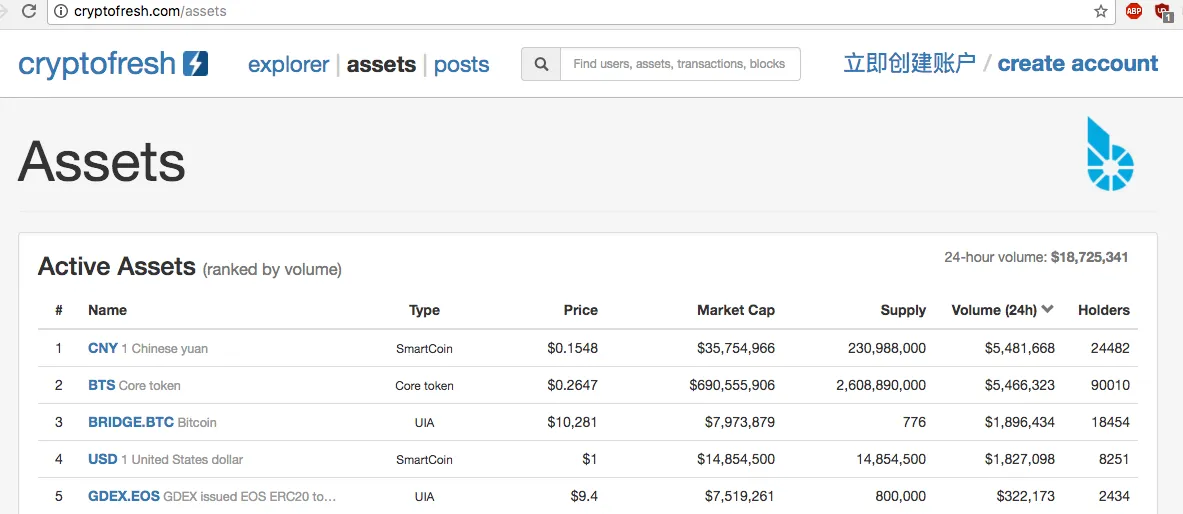This screenshot has width=1183, height=514.
Task: Click volume value $5,481,668
Action: pyautogui.click(x=1019, y=349)
